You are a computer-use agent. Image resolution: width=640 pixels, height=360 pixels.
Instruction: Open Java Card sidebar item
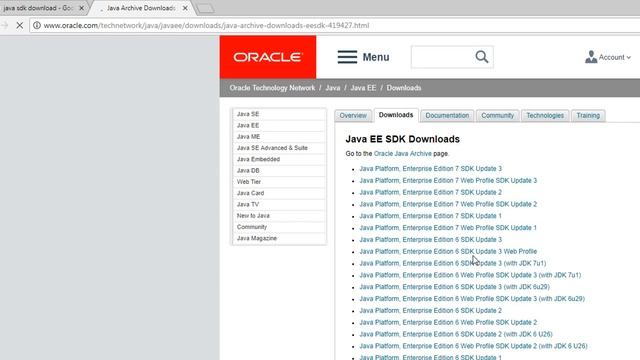(279, 193)
